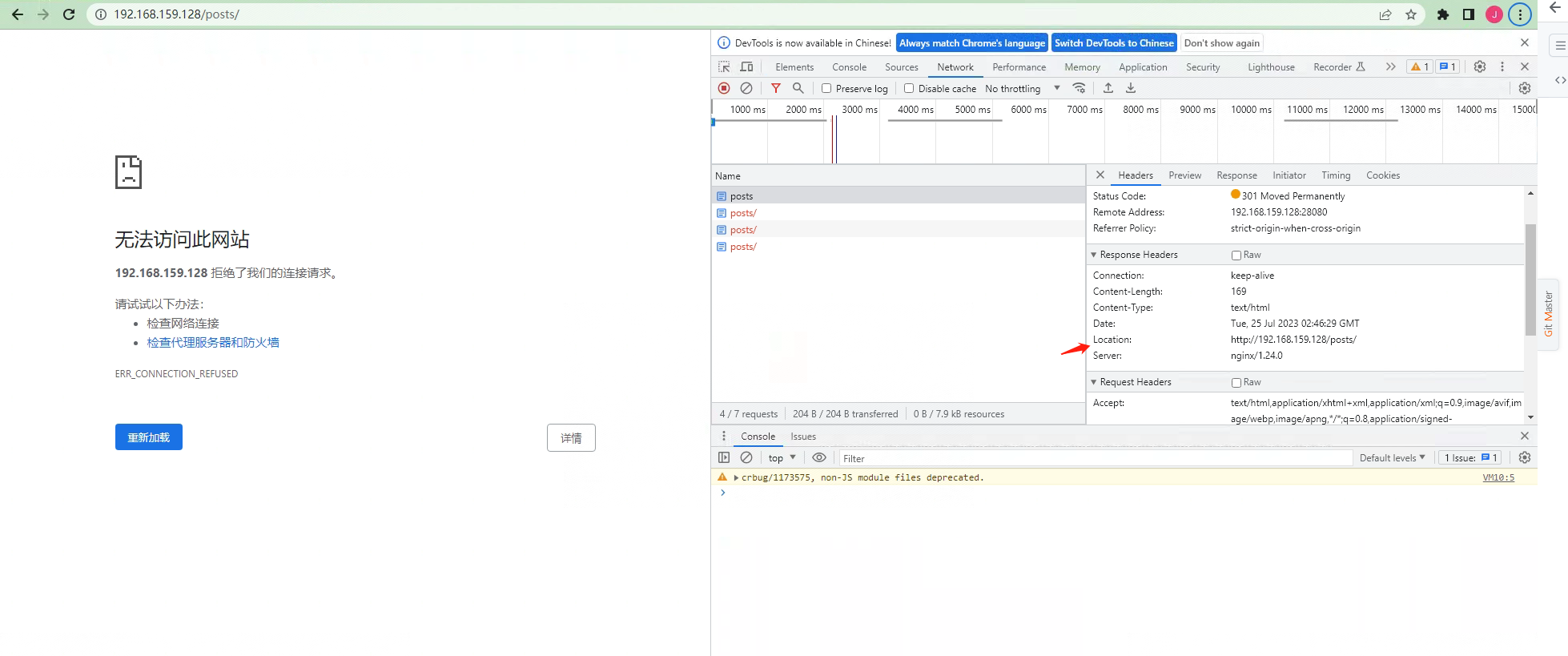Image resolution: width=1568 pixels, height=656 pixels.
Task: Enable the Preserve log checkbox
Action: (826, 89)
